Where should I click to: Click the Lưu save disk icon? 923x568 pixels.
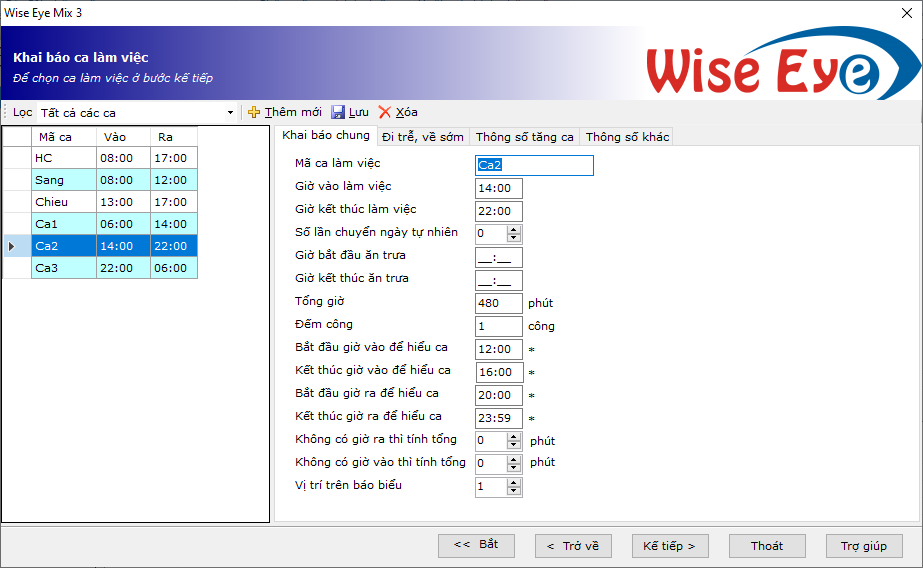click(x=338, y=113)
